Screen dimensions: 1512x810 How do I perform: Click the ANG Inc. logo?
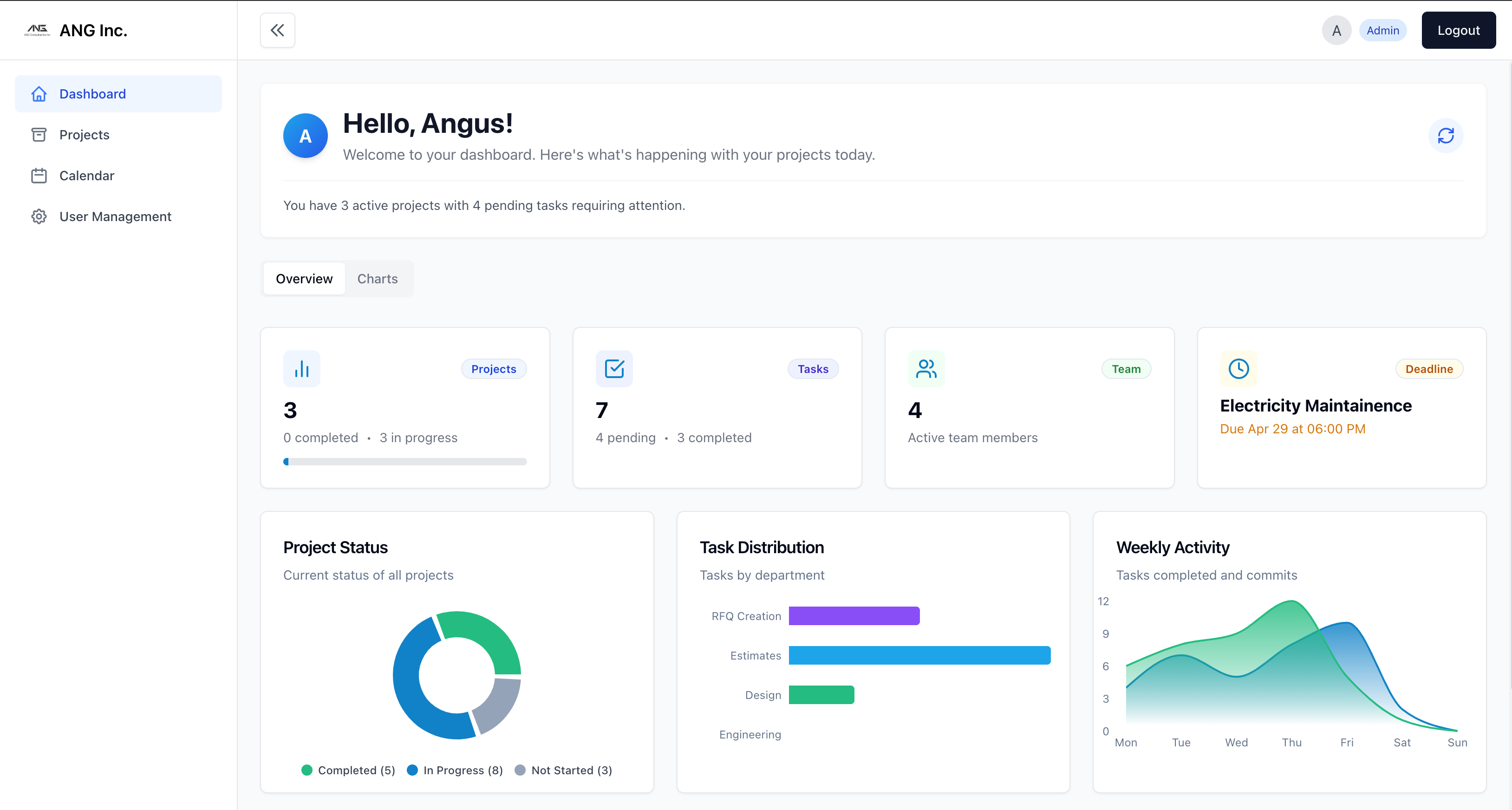coord(38,30)
